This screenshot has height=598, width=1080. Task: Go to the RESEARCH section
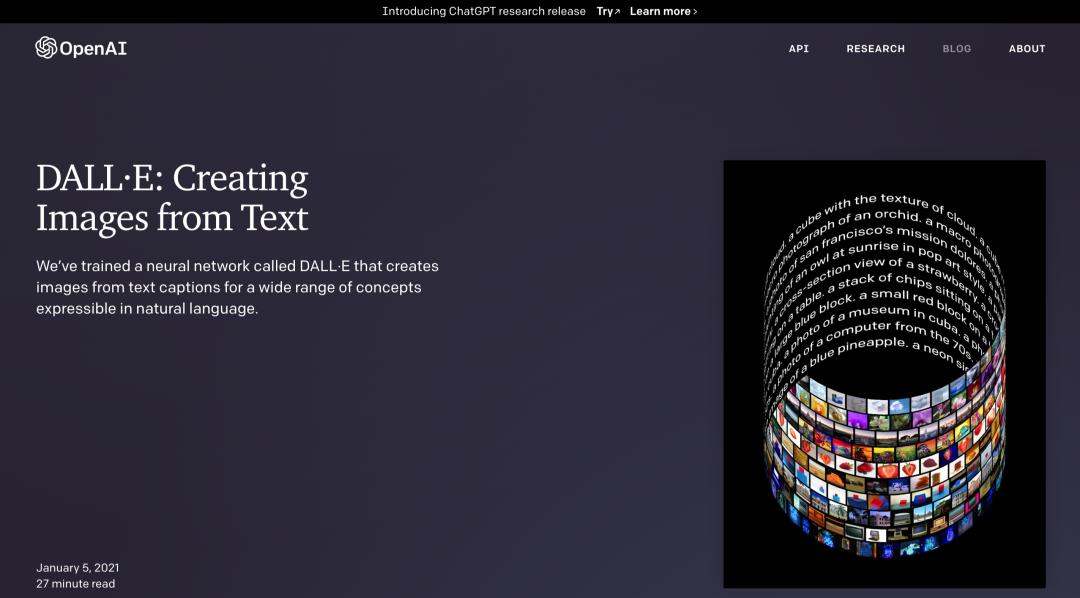875,49
